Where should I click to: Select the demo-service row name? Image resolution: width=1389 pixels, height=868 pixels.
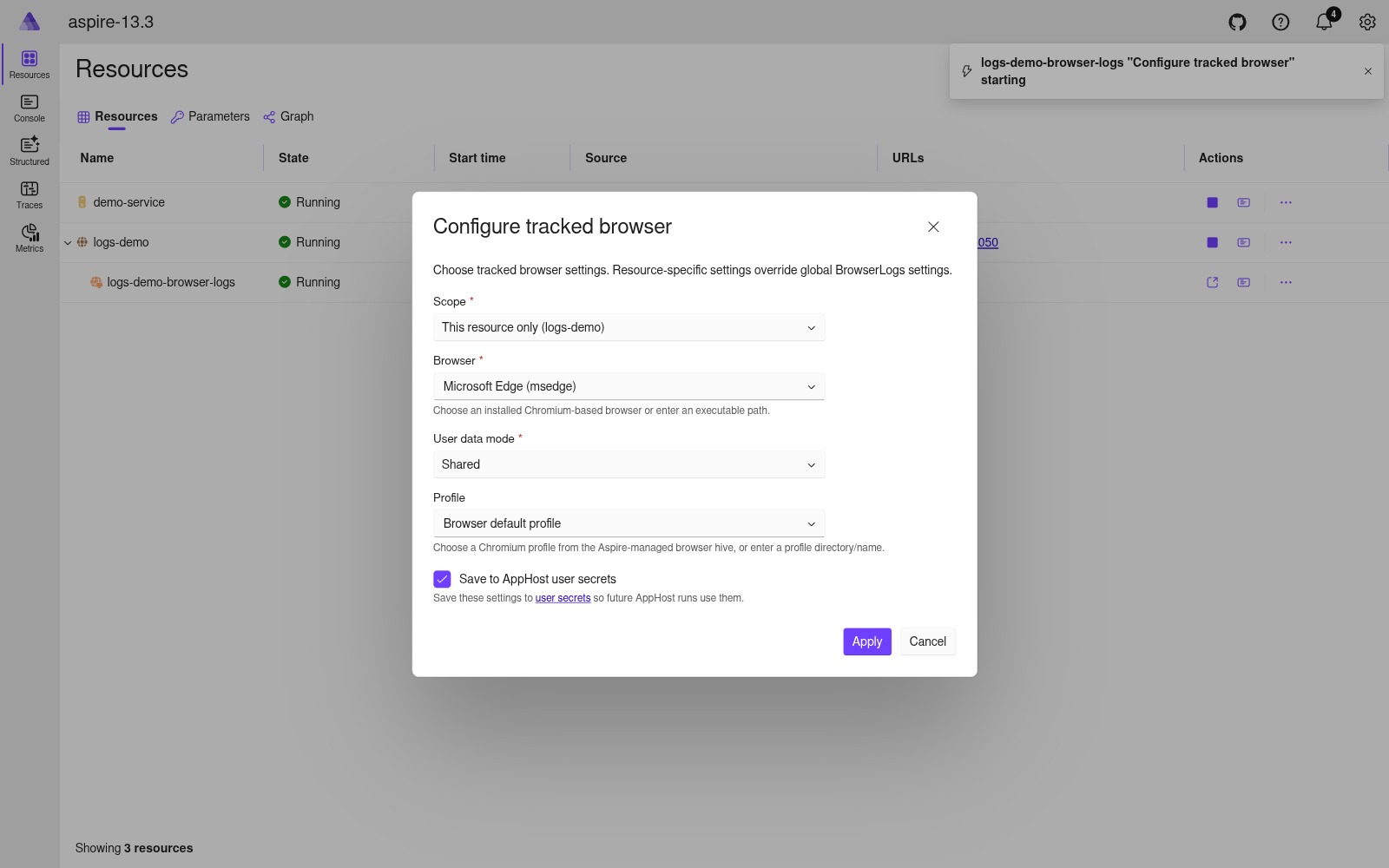128,202
